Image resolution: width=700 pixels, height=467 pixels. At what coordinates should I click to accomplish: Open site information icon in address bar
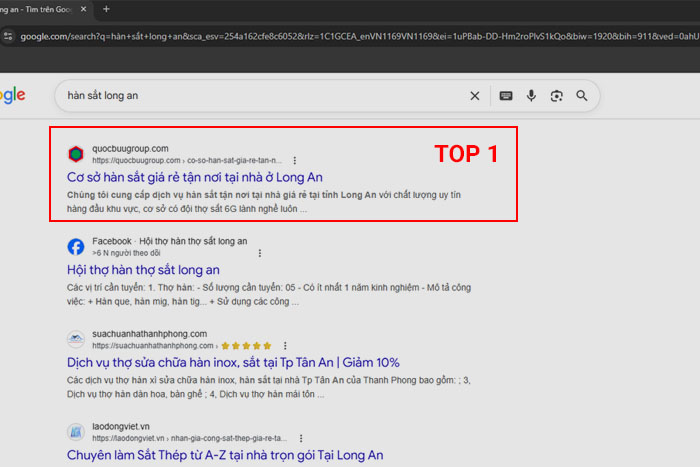[8, 36]
